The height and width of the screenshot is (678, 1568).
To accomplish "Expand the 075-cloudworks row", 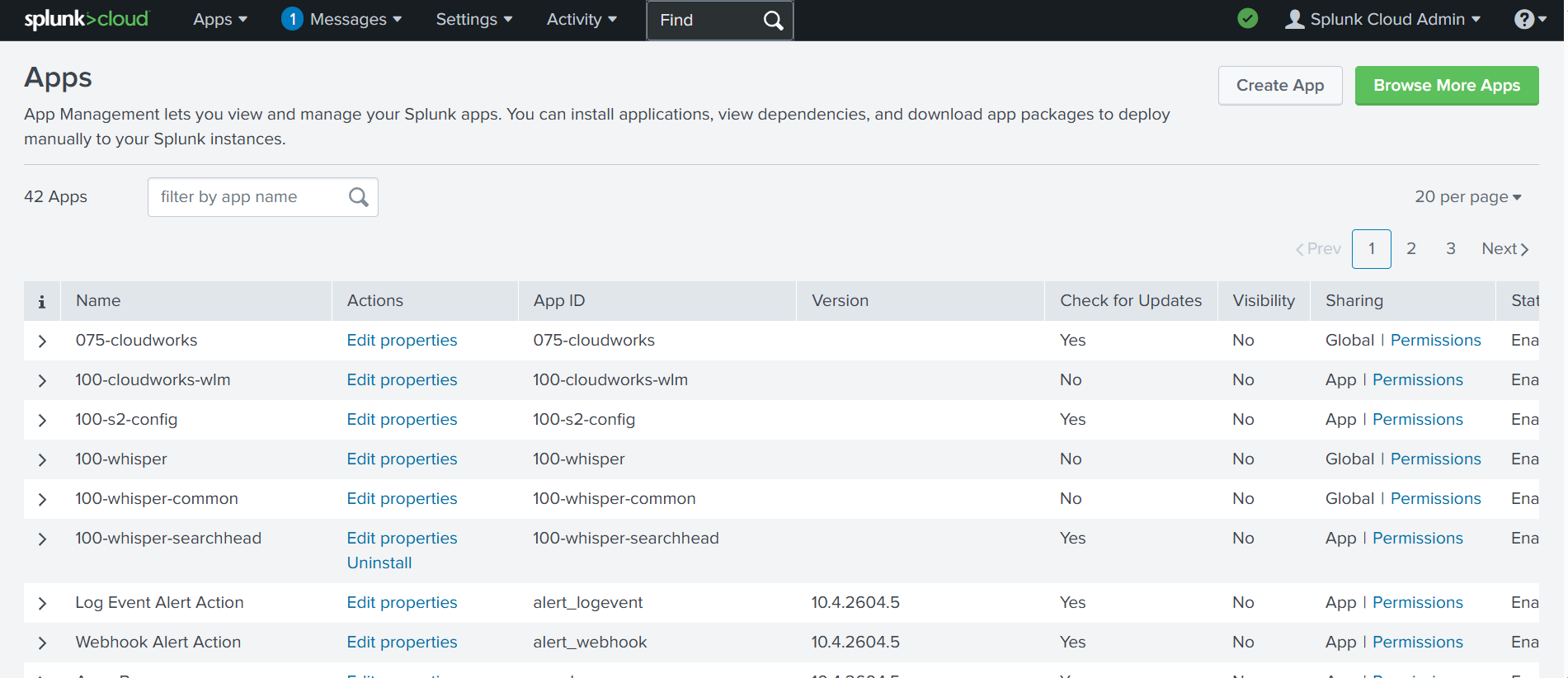I will tap(42, 341).
